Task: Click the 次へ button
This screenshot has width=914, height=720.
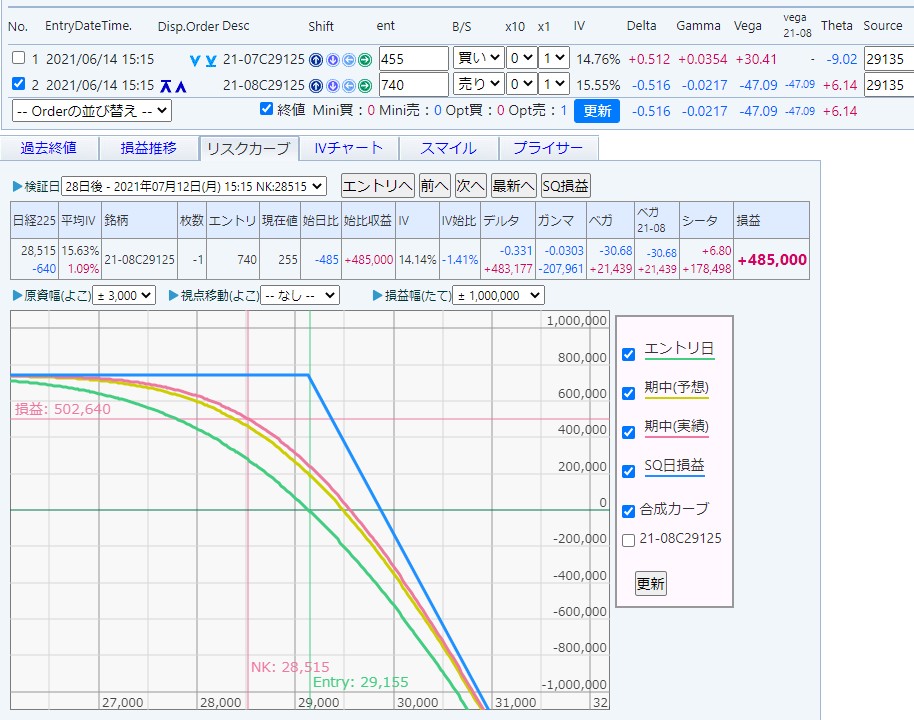Action: coord(470,186)
